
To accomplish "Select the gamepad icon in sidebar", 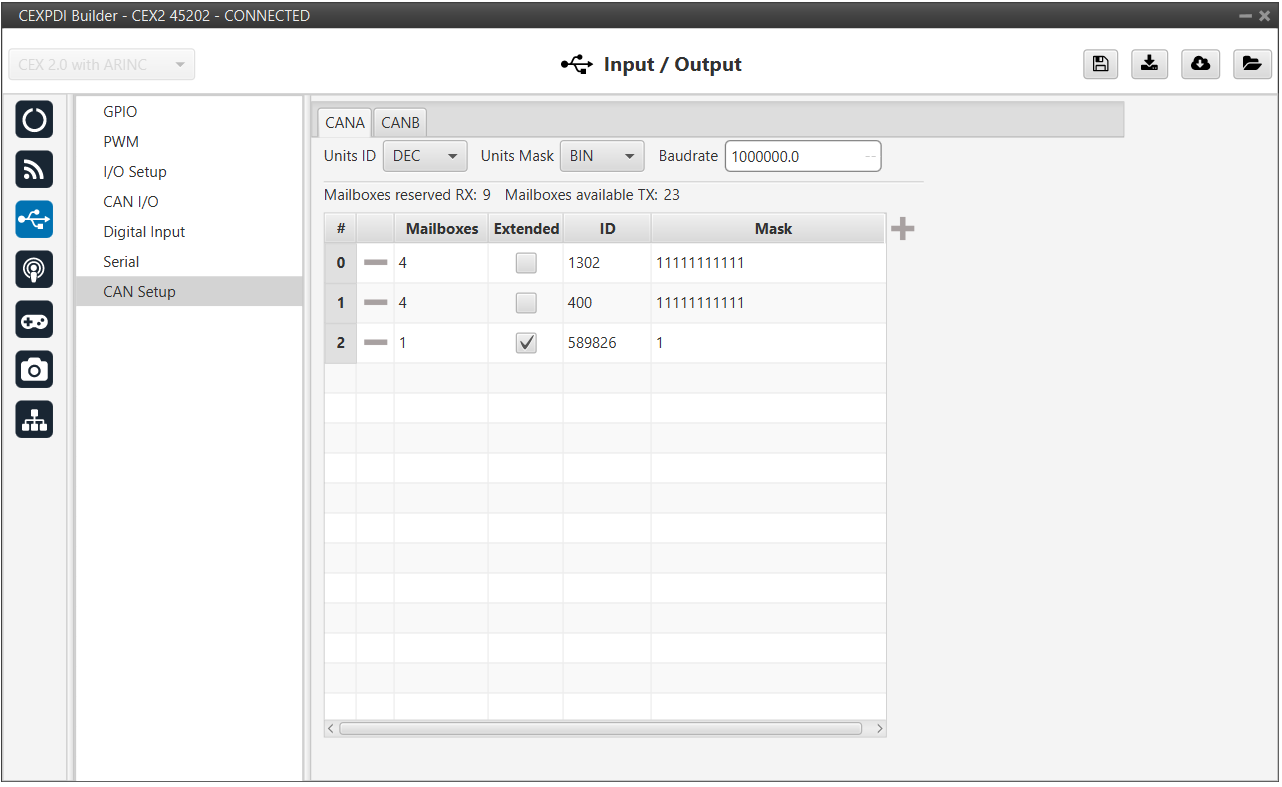I will tap(34, 320).
